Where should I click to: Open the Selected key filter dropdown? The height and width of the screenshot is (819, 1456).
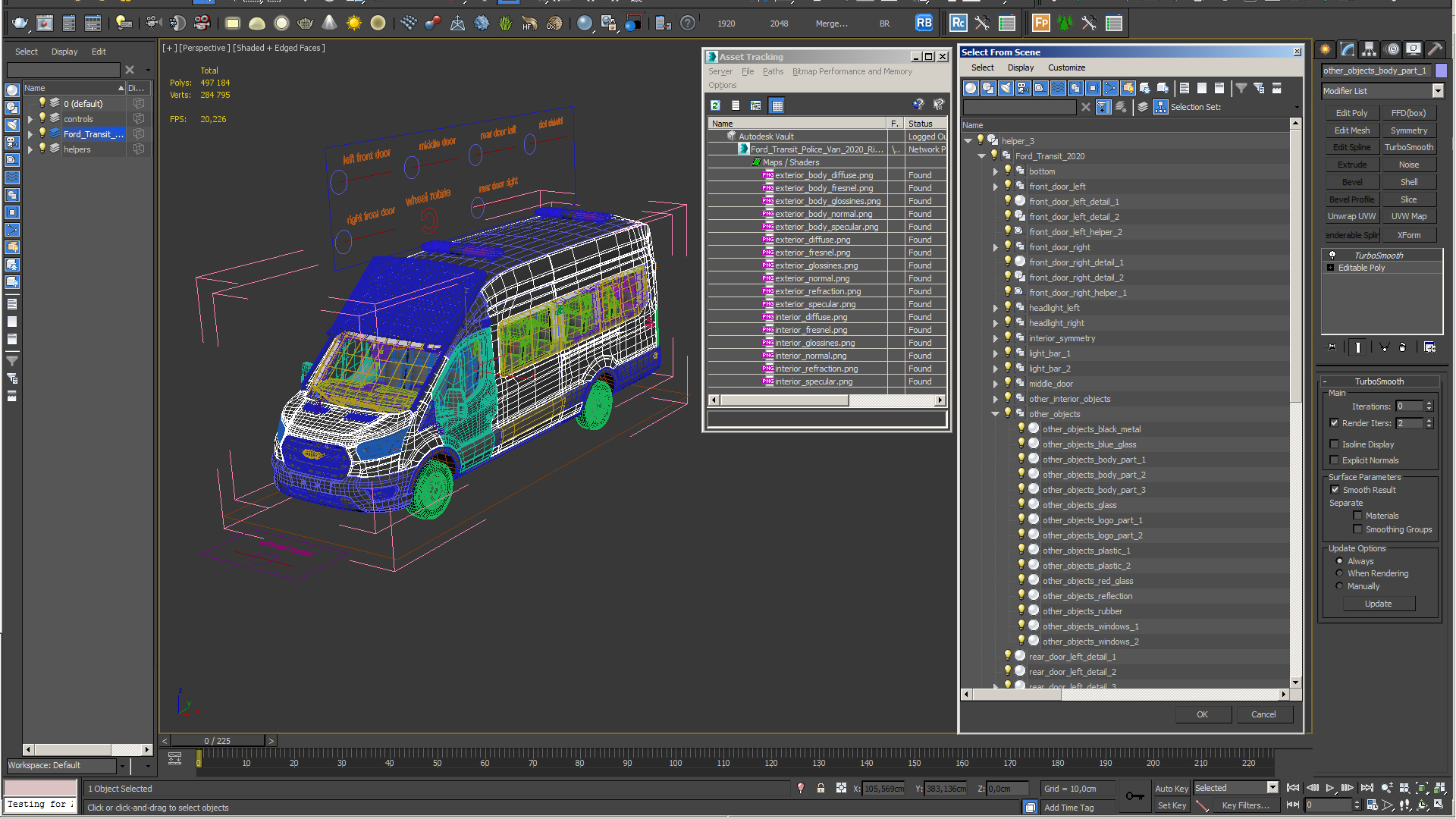pos(1272,788)
